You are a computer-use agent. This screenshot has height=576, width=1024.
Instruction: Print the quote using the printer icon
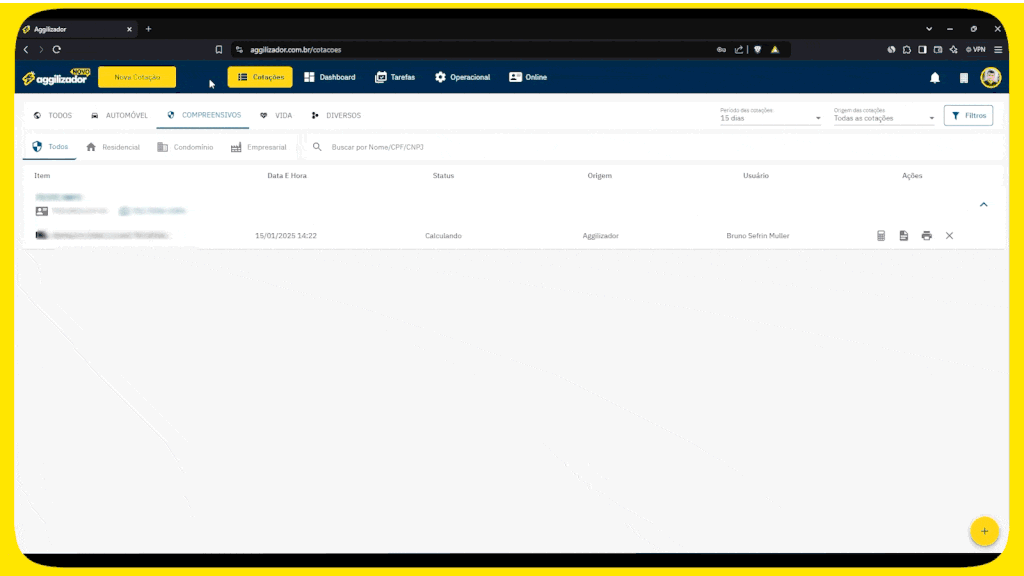pyautogui.click(x=927, y=236)
